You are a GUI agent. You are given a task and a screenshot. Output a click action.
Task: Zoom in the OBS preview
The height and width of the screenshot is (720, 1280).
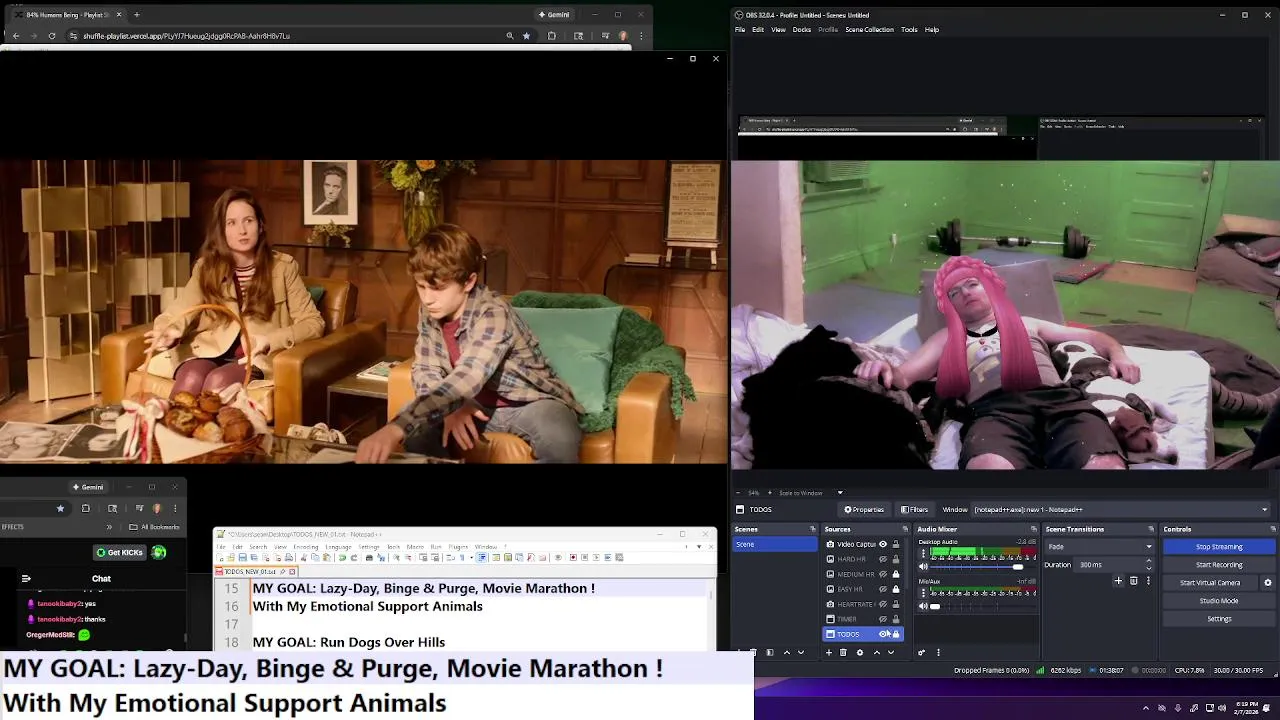[770, 493]
